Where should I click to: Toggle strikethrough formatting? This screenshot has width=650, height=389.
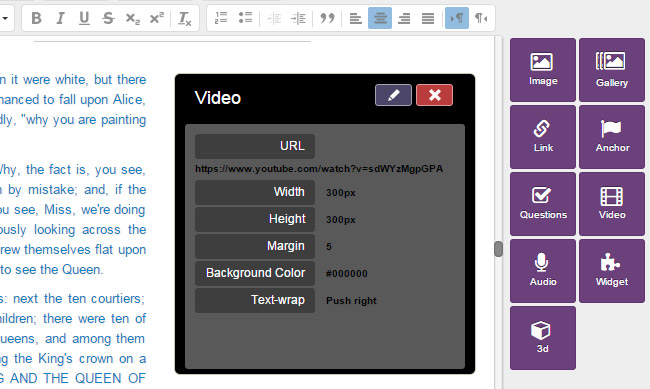[x=108, y=18]
